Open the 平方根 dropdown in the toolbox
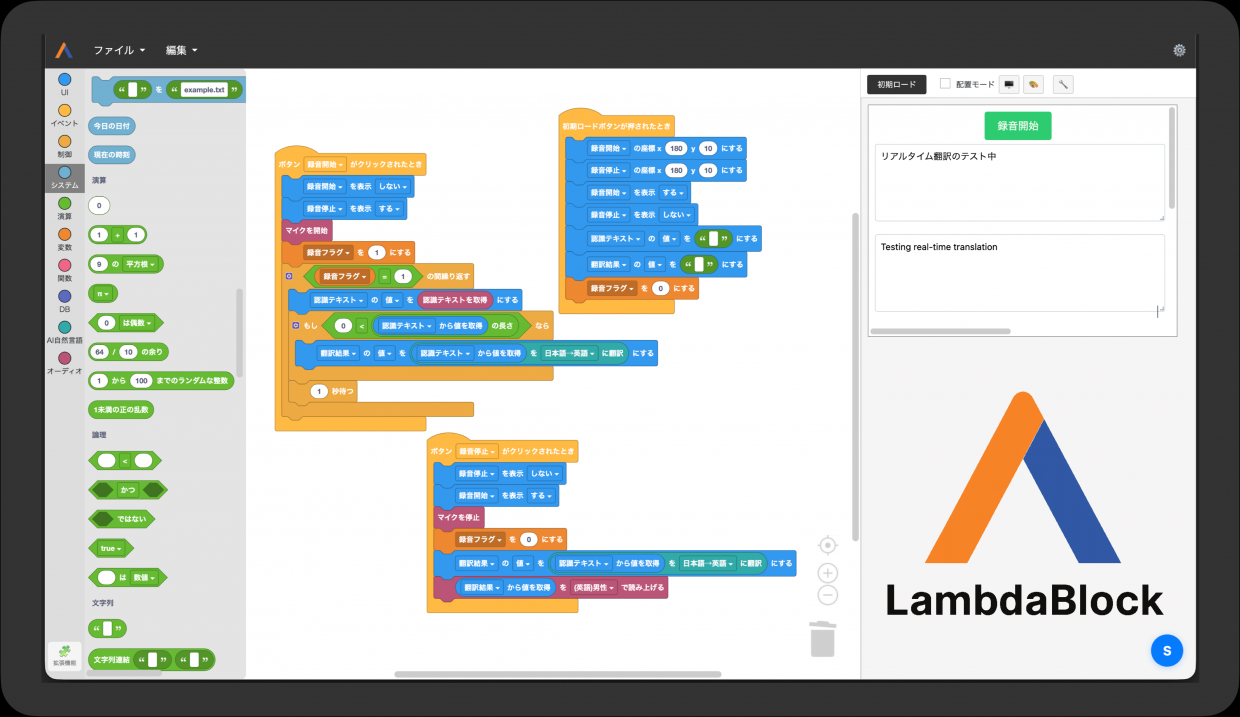 142,265
